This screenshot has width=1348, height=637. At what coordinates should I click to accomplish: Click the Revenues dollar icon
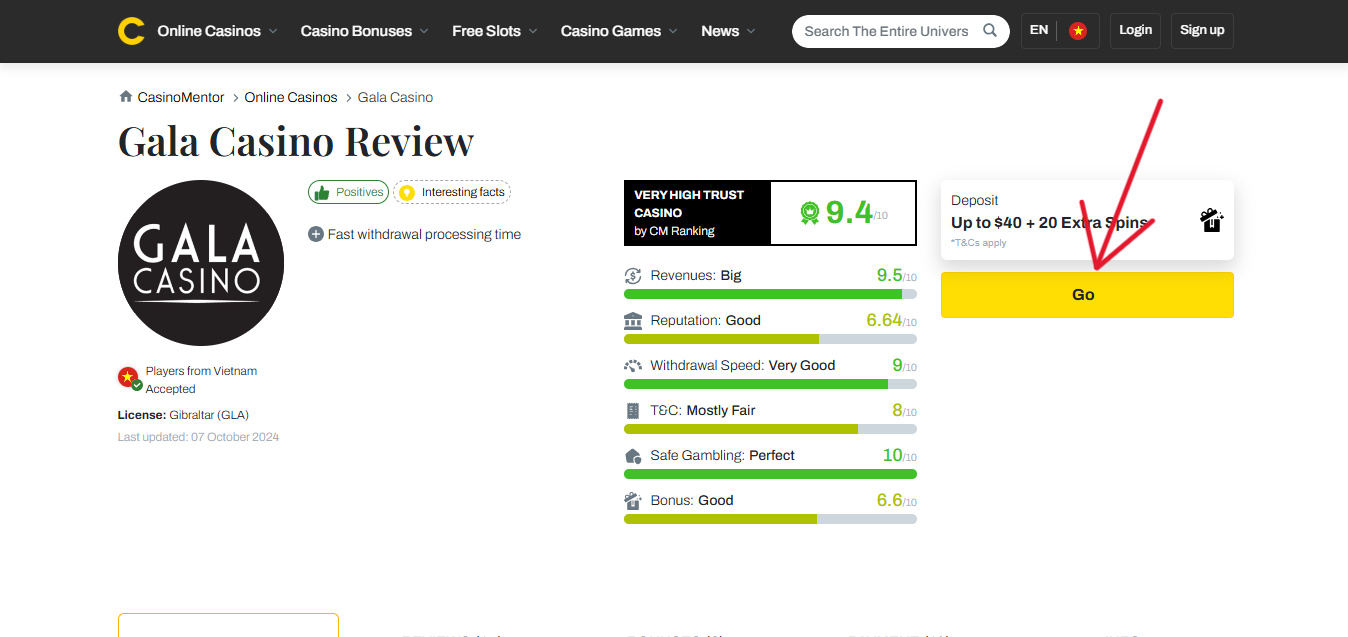tap(633, 276)
